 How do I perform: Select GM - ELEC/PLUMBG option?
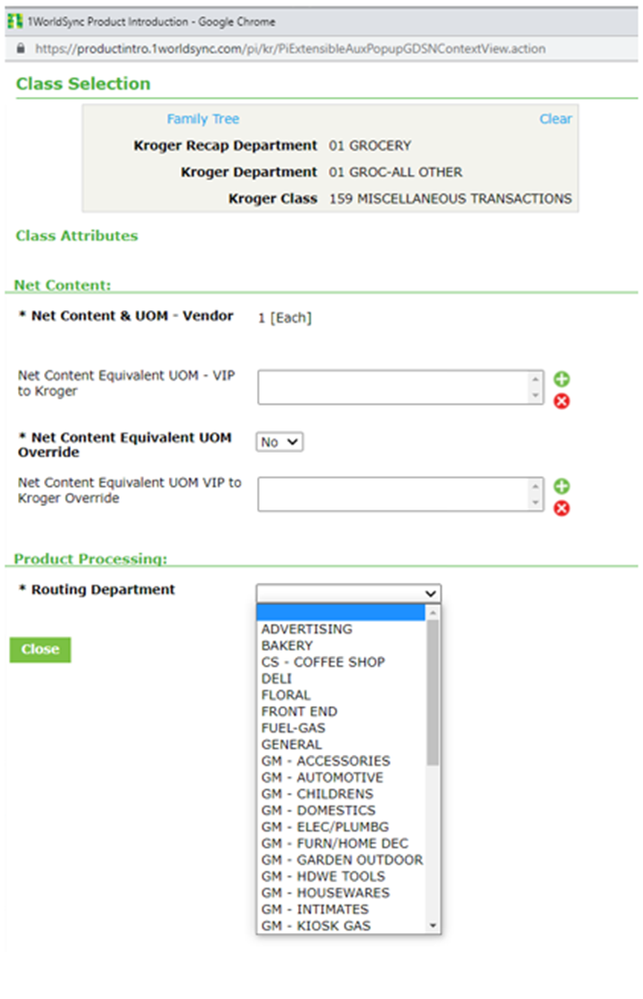(x=341, y=827)
